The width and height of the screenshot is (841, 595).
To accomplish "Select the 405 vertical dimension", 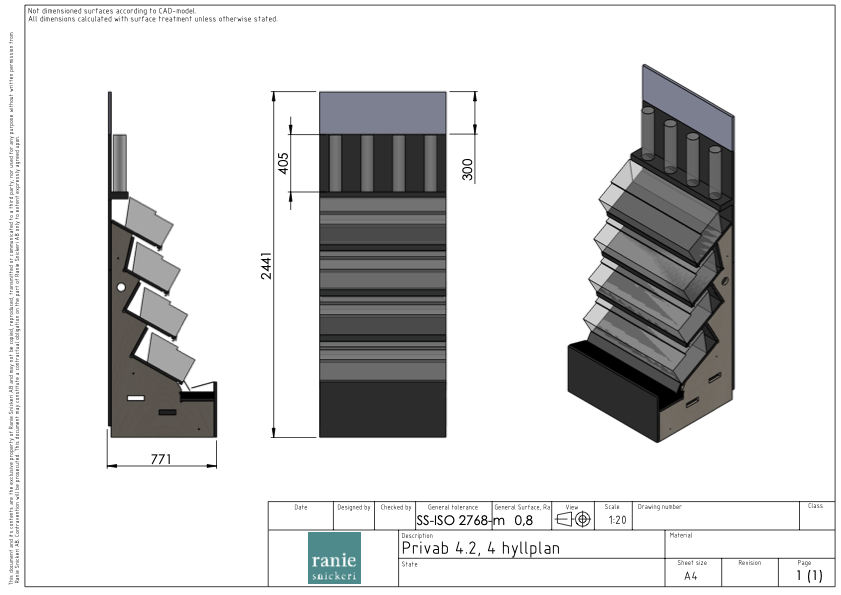I will point(283,161).
